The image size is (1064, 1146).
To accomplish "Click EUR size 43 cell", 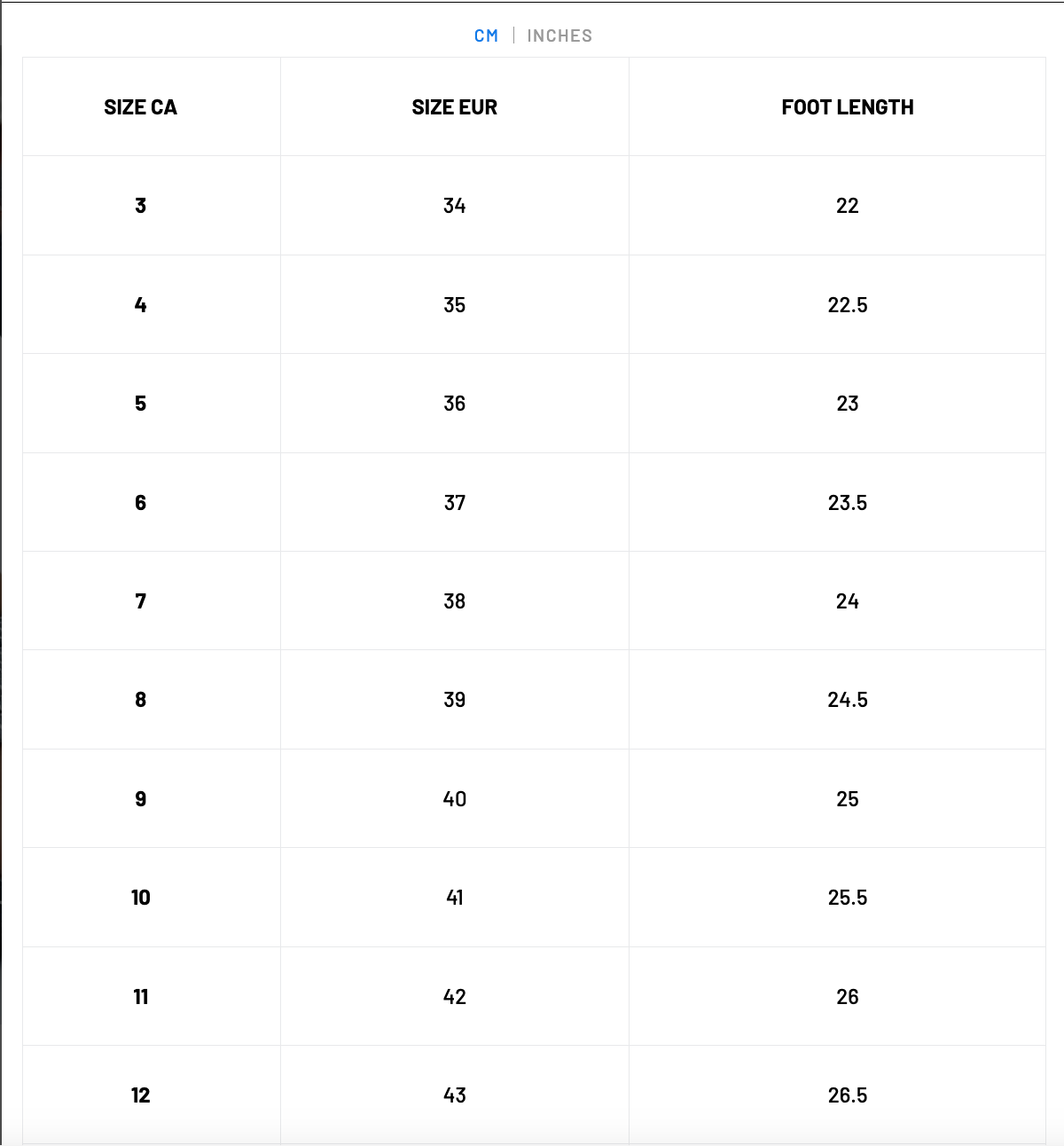I will tap(455, 1095).
